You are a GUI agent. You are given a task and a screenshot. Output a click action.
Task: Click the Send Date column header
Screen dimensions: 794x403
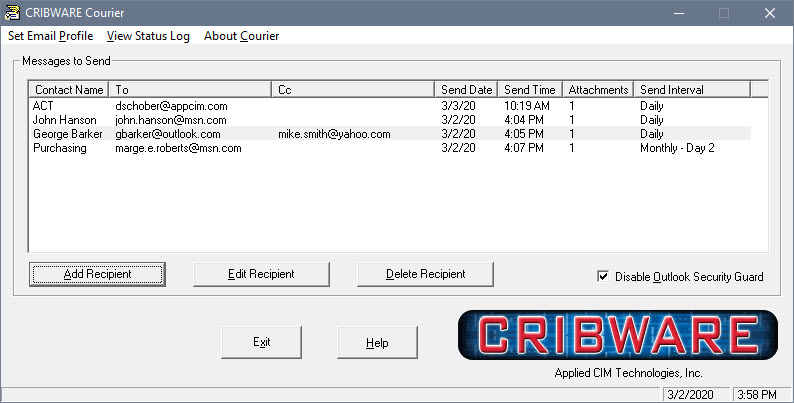pos(466,90)
